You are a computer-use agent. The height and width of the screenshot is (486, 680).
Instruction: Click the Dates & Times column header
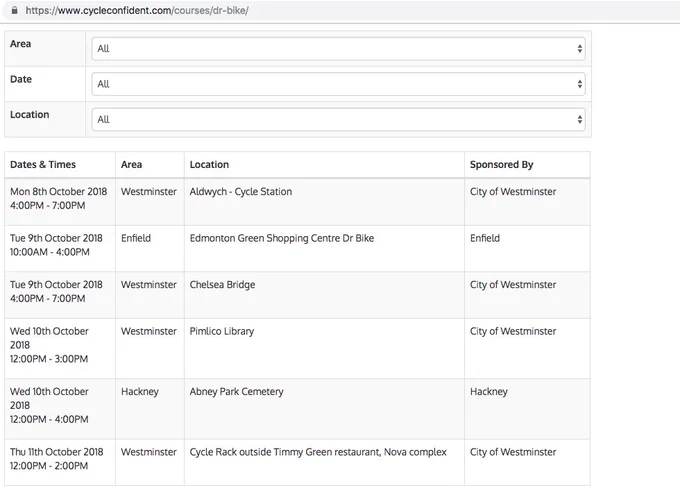pyautogui.click(x=43, y=165)
